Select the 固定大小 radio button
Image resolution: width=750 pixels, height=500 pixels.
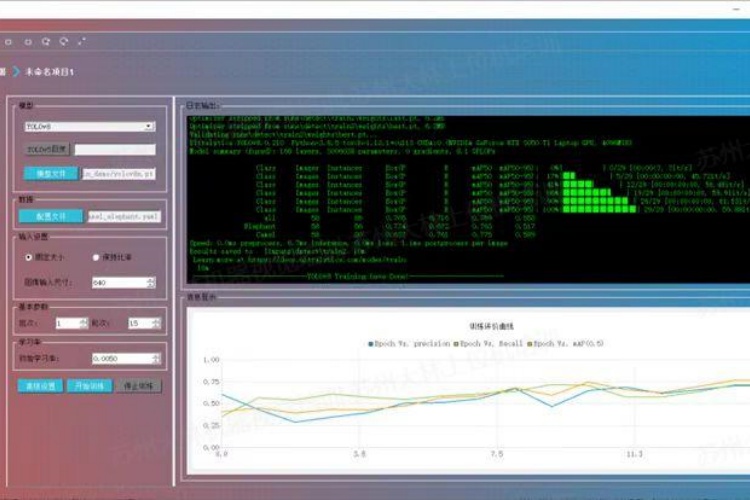(29, 257)
